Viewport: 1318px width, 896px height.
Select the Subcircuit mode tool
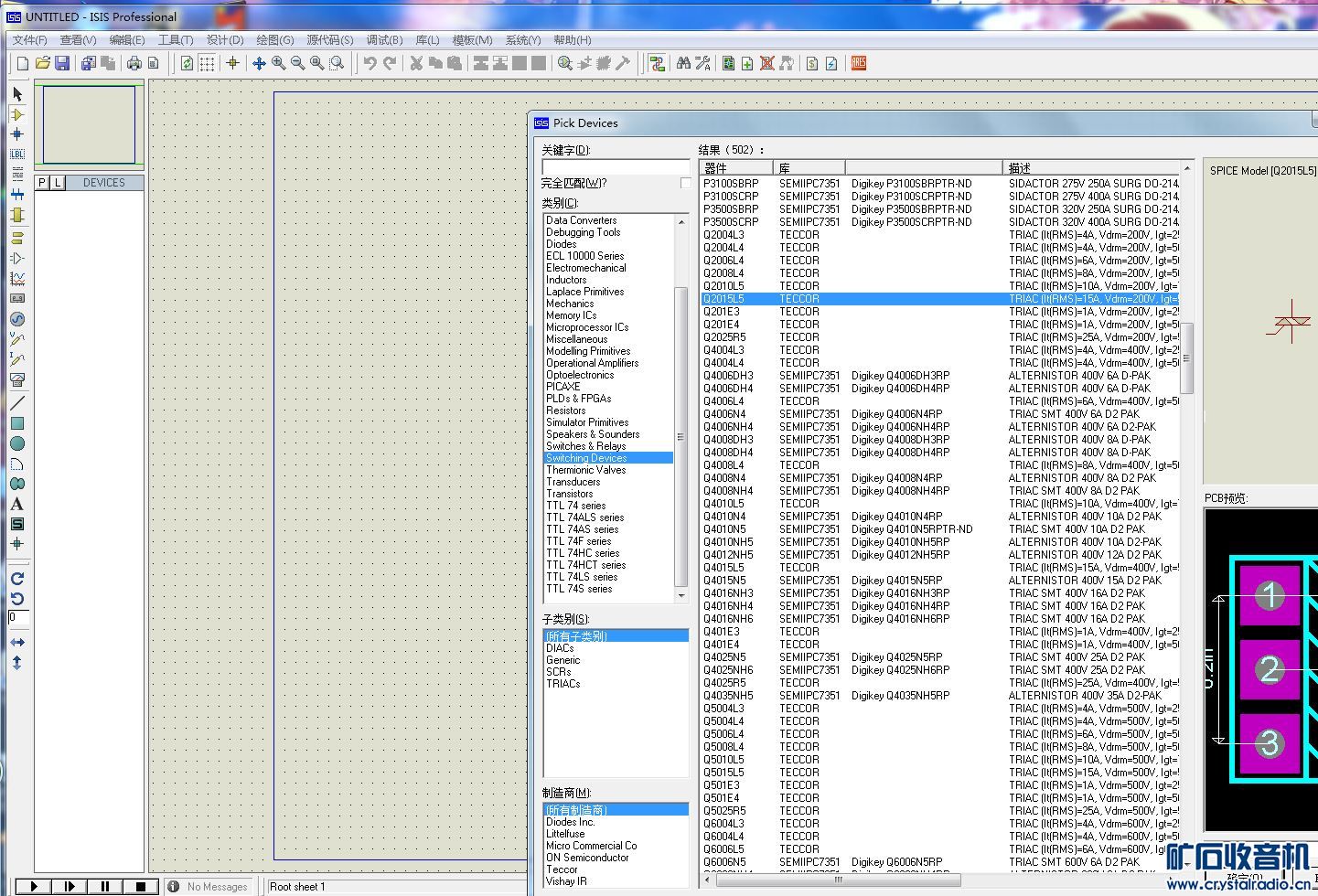[x=17, y=214]
